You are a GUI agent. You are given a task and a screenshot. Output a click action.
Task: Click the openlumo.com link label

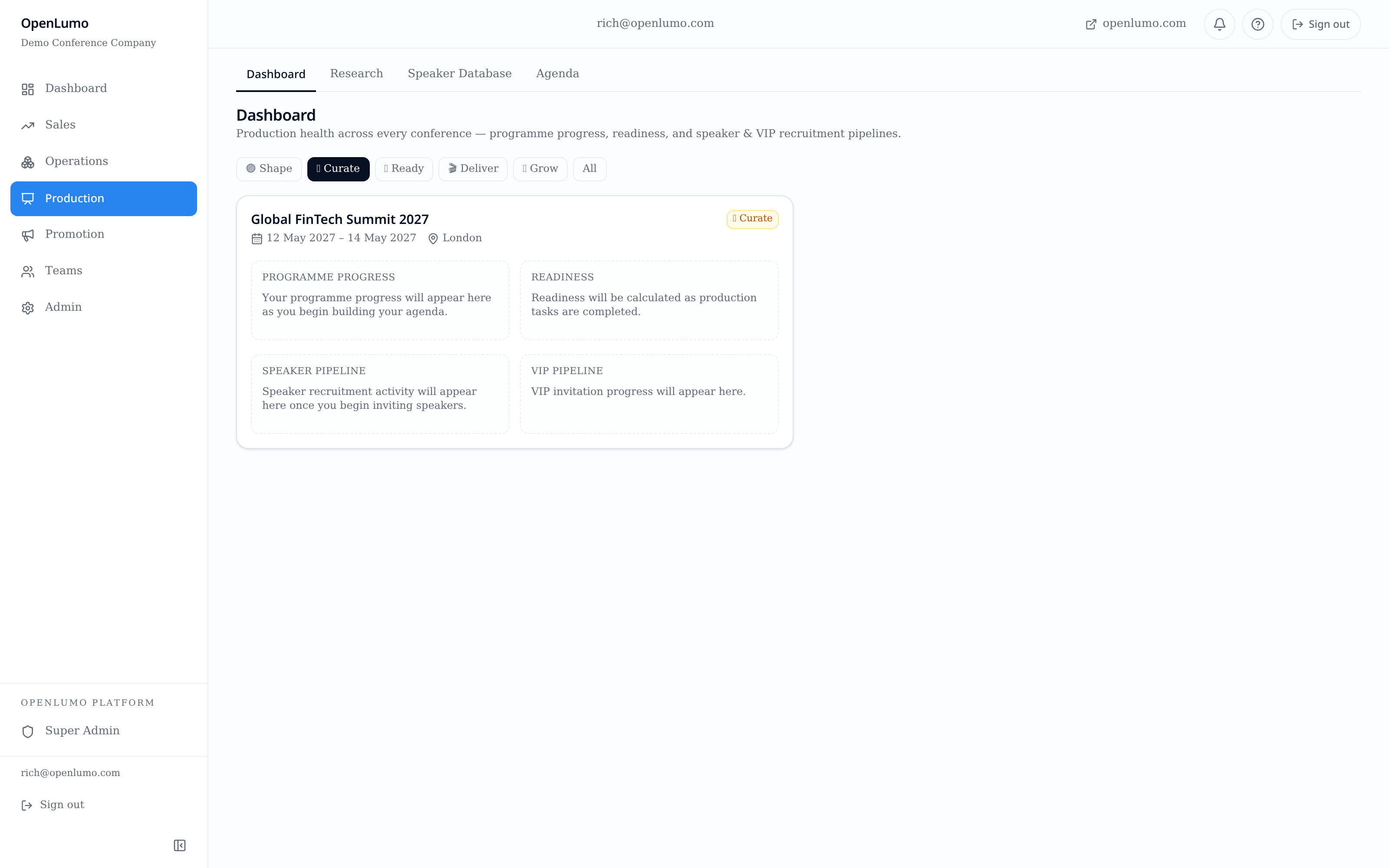[1144, 23]
